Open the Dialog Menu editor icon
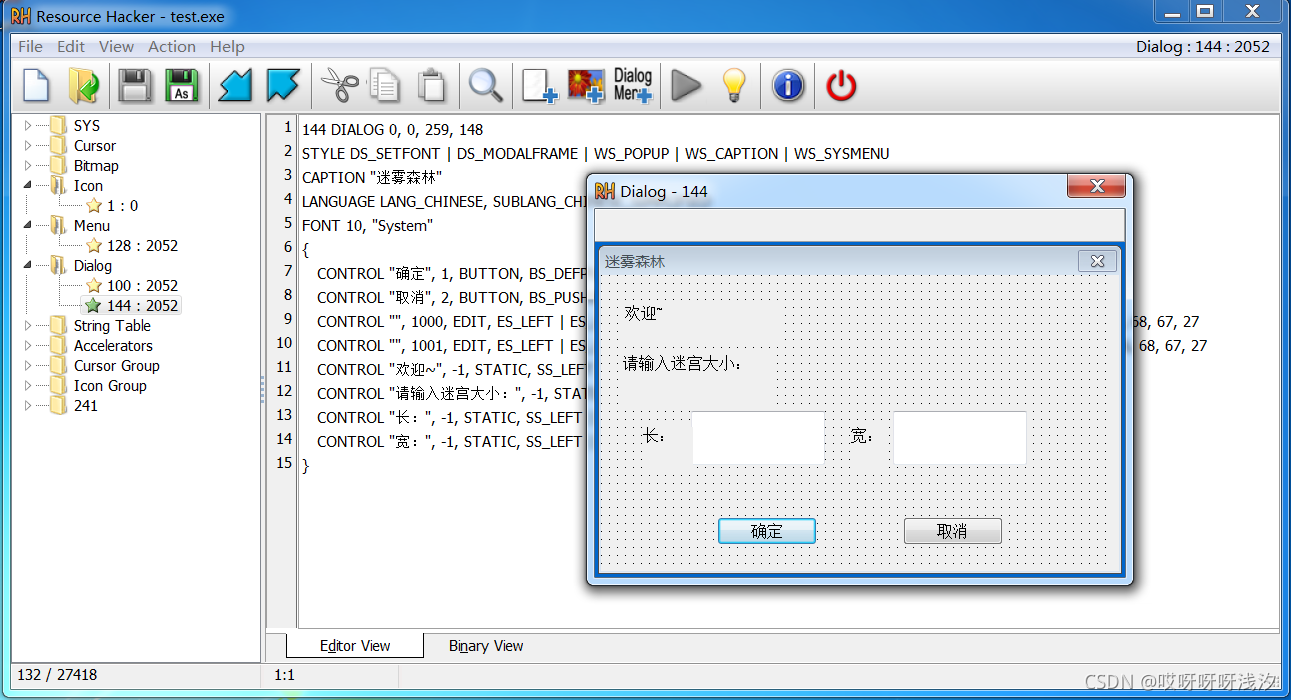This screenshot has height=700, width=1291. (x=630, y=85)
